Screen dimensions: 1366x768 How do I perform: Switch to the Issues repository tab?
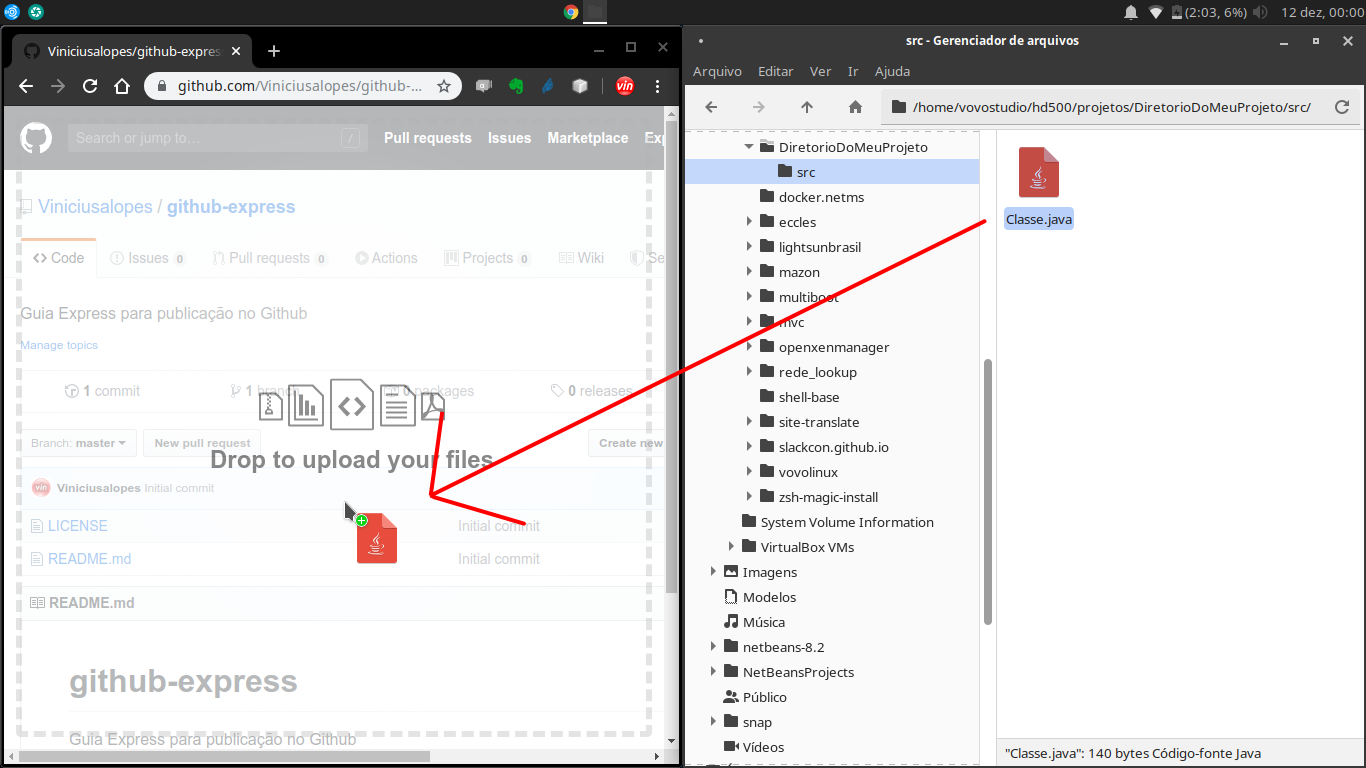(147, 258)
